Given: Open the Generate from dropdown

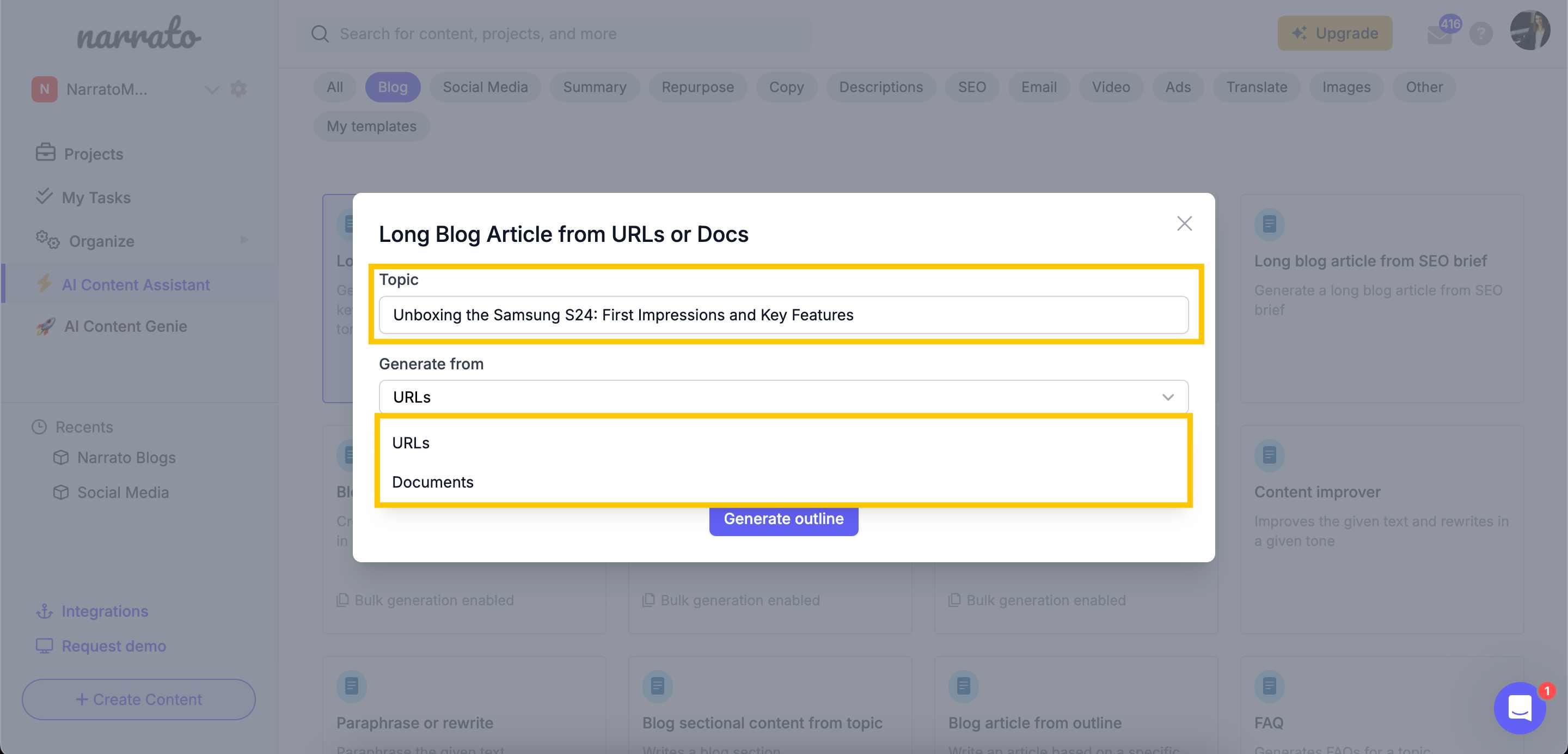Looking at the screenshot, I should [783, 397].
